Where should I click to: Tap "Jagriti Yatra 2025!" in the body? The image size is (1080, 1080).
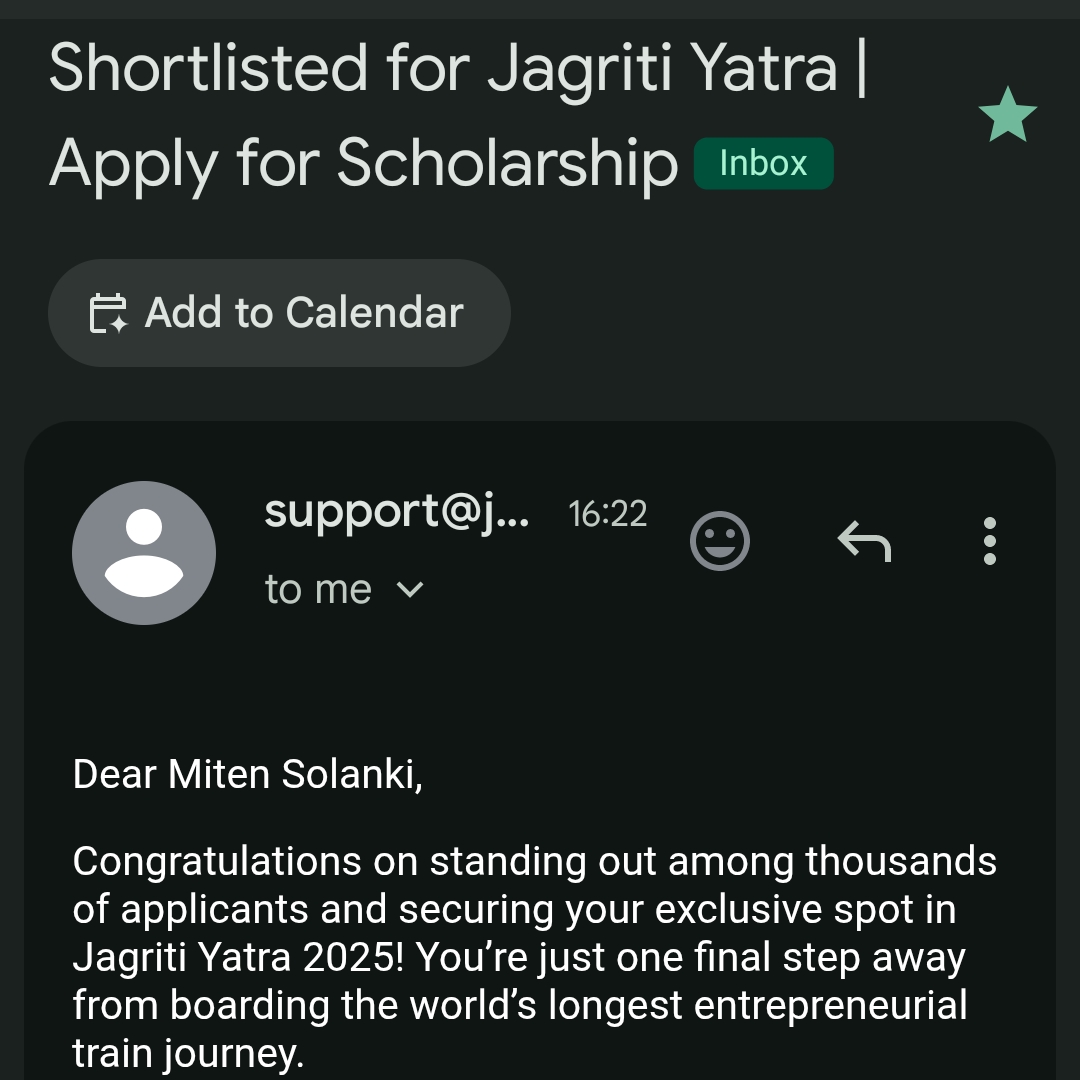(x=238, y=957)
